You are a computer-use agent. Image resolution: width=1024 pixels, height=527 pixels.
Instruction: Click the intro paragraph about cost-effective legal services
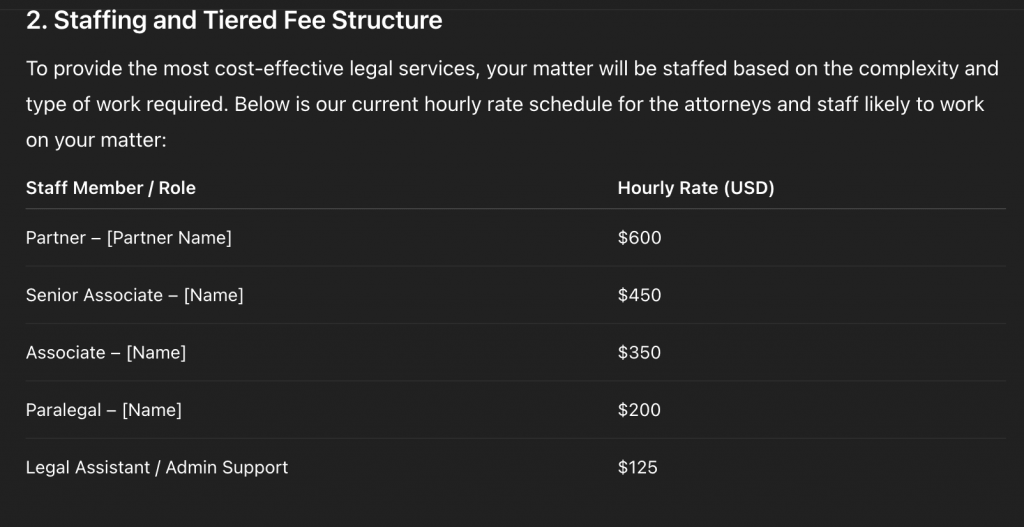point(510,104)
